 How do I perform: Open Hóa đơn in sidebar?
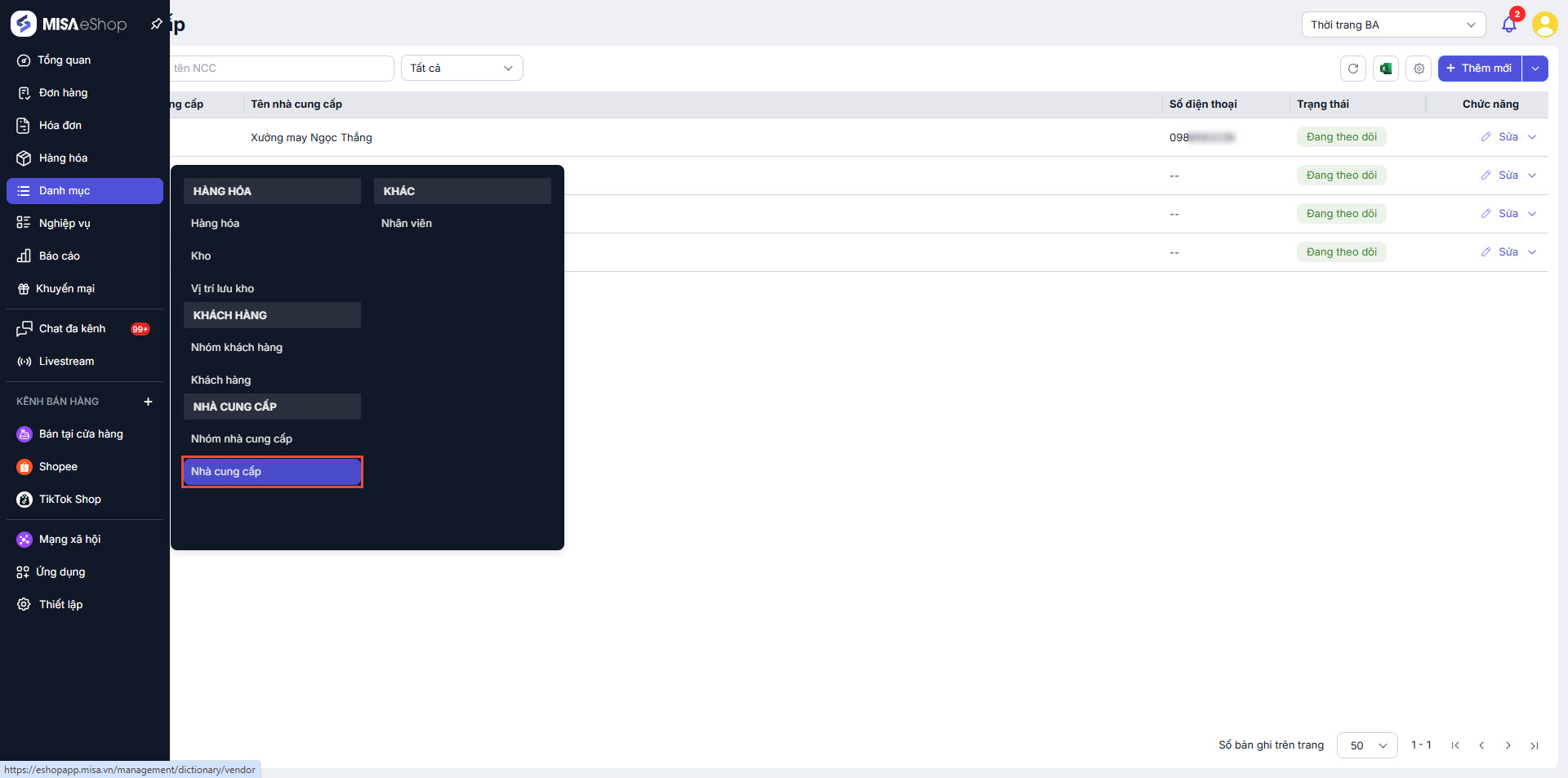[85, 126]
